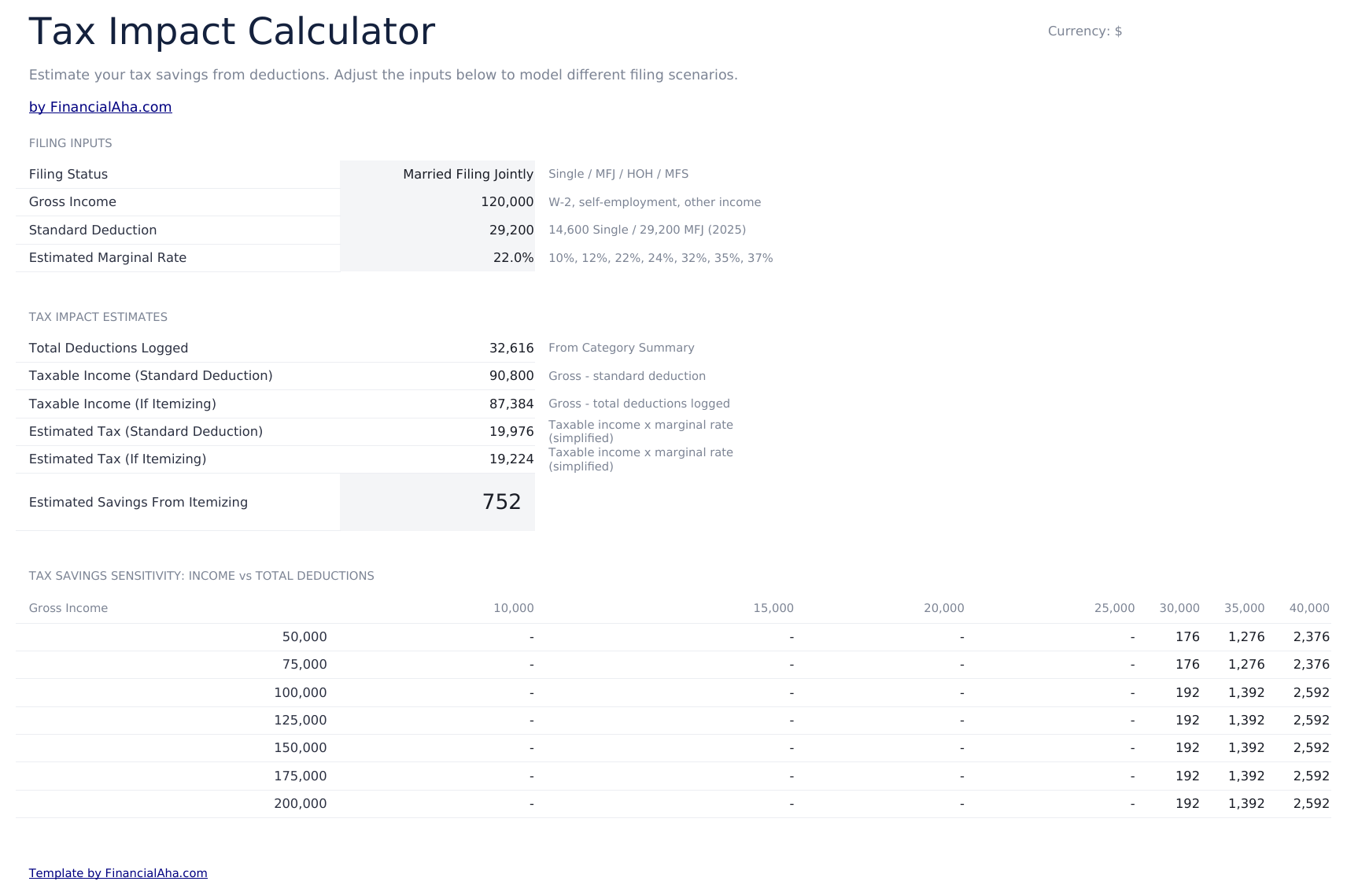Select the 75,000 gross income row label
The image size is (1347, 896).
[304, 665]
